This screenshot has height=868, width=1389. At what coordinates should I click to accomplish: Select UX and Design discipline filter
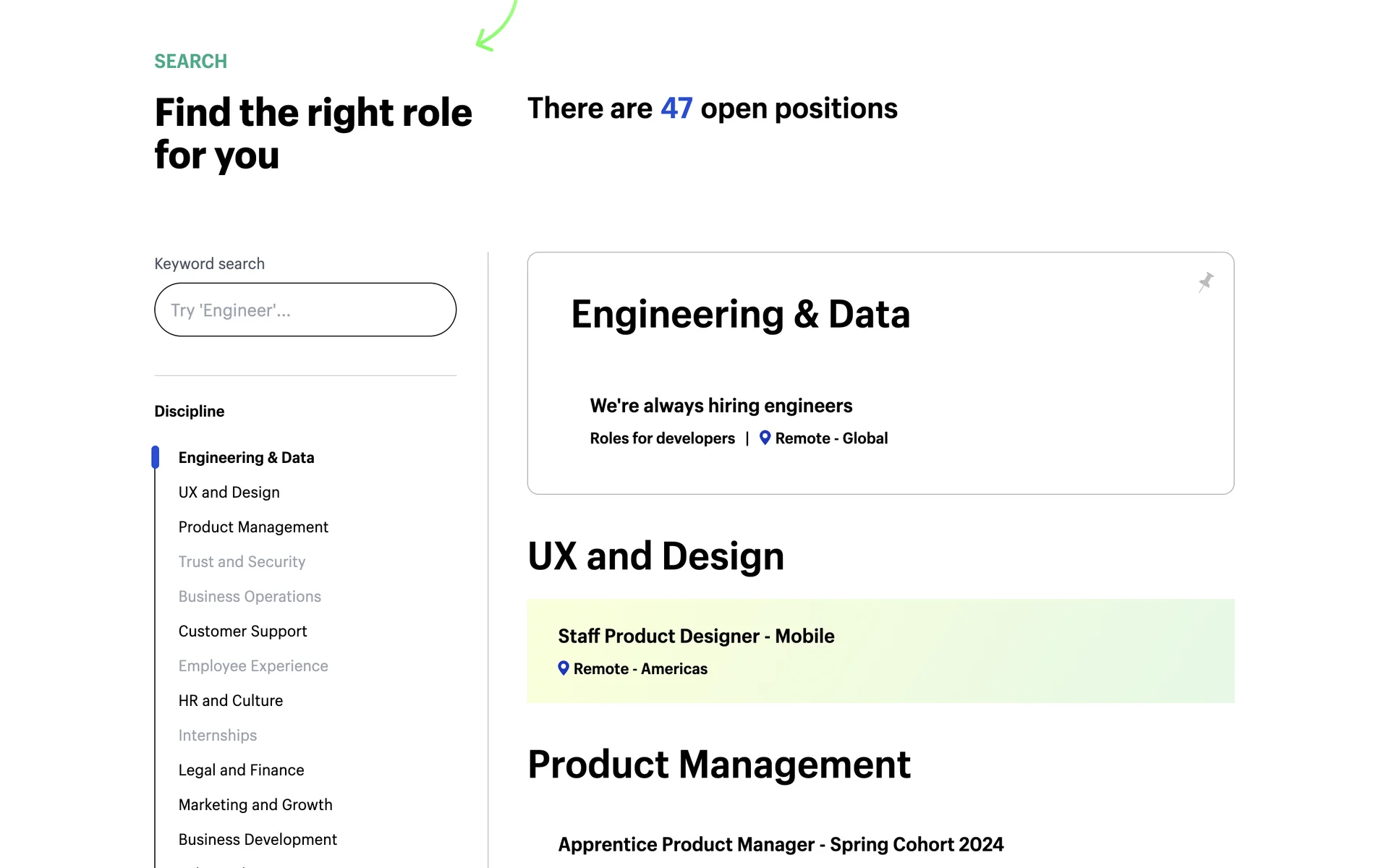point(229,493)
